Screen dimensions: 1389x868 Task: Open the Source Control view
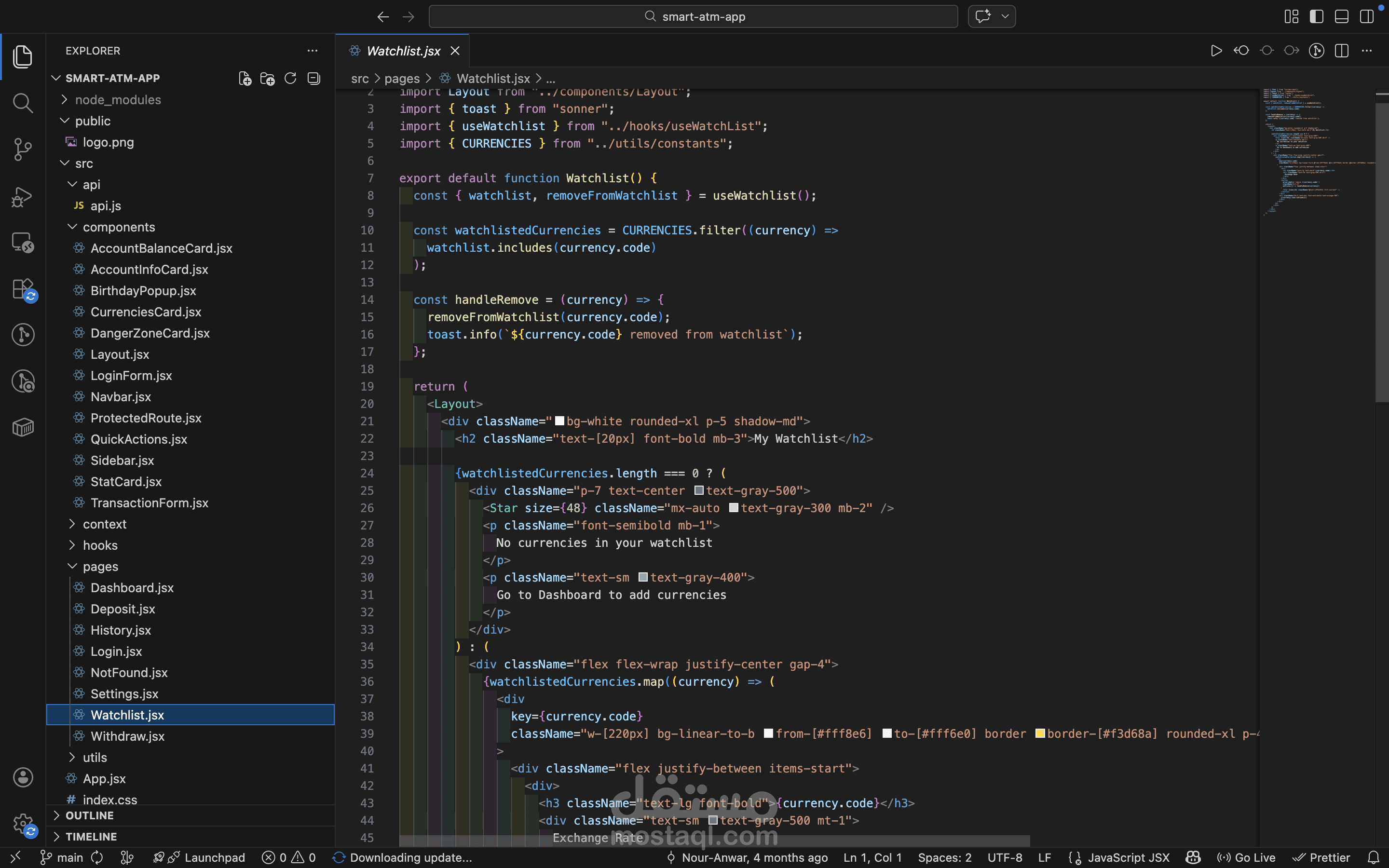22,149
